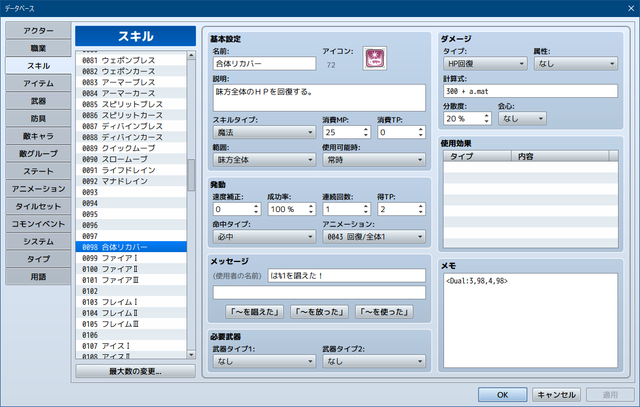The image size is (640, 407).
Task: Select skill 0087 ディバインブレス
Action: 131,126
